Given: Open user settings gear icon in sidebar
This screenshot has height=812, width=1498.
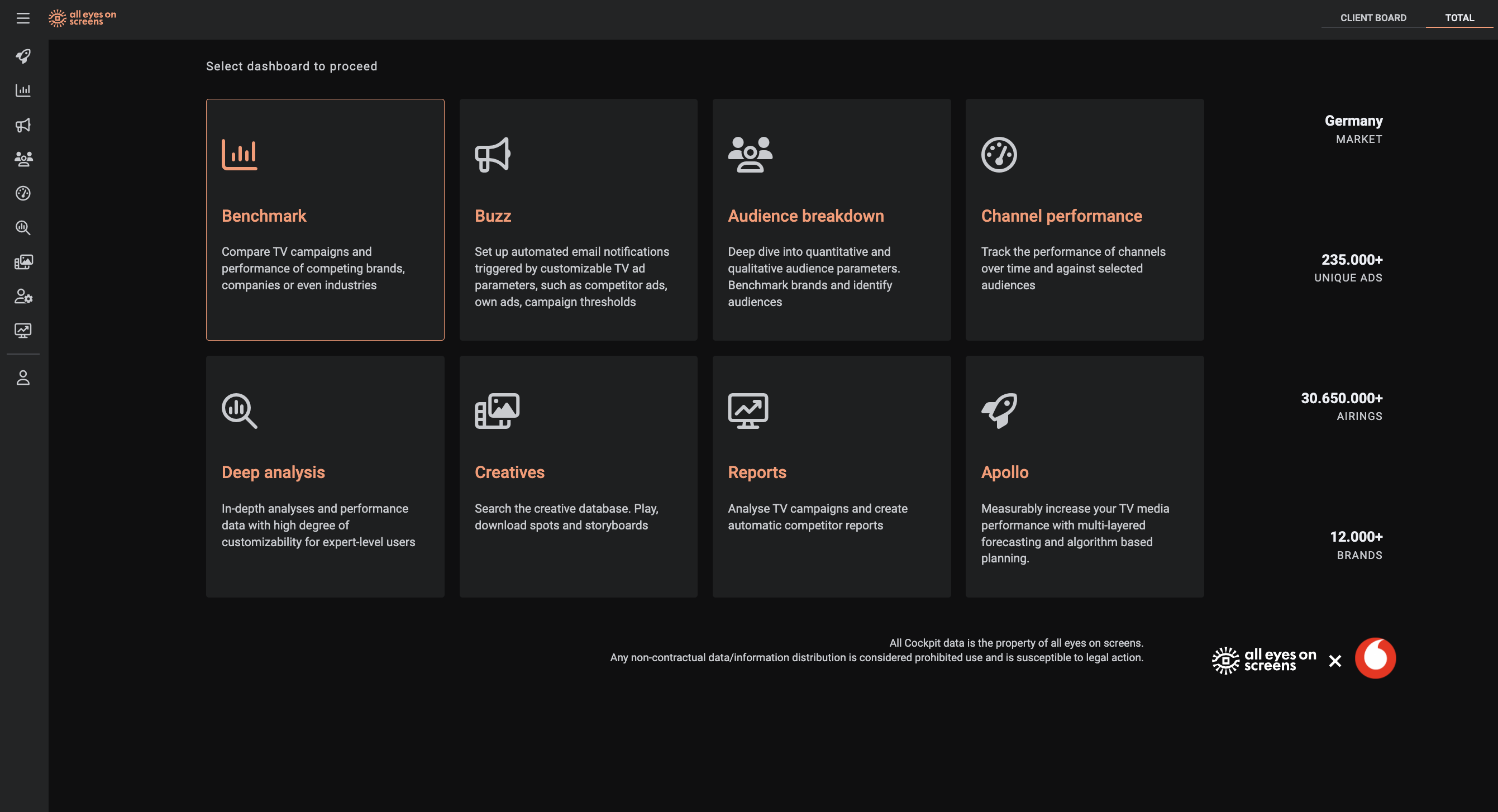Looking at the screenshot, I should click(23, 297).
